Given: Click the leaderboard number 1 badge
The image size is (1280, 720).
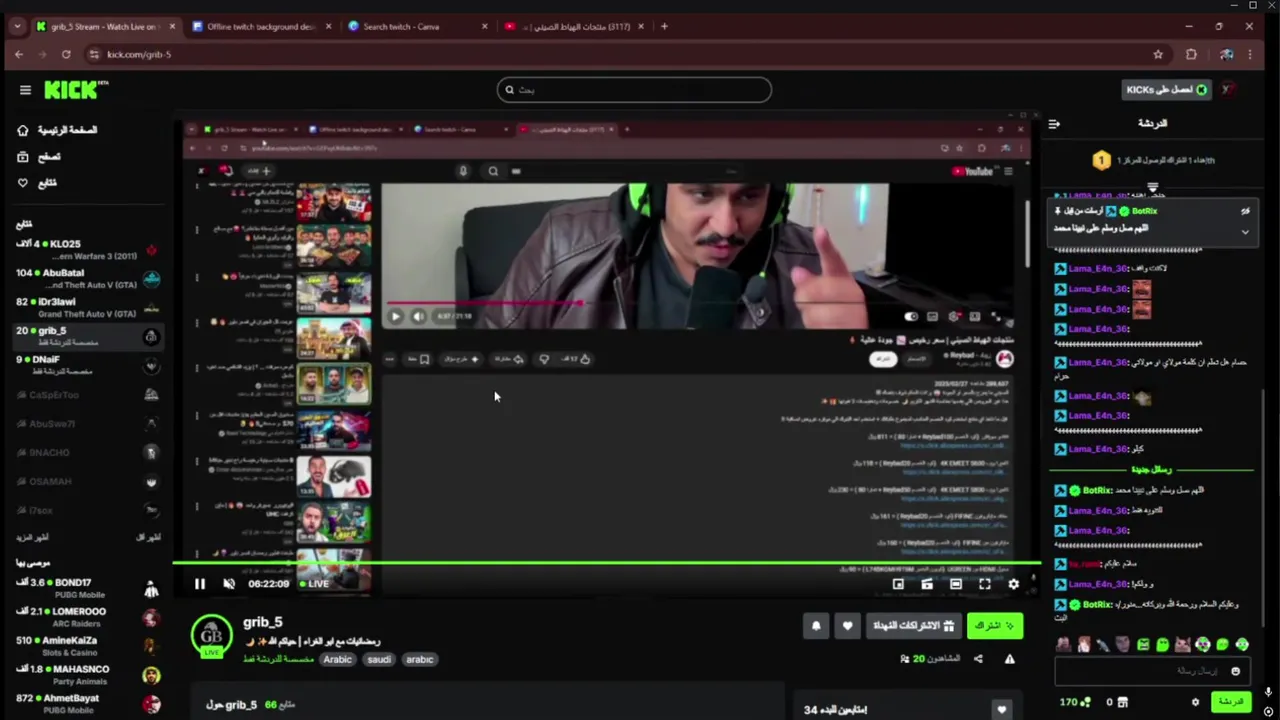Looking at the screenshot, I should [x=1101, y=160].
